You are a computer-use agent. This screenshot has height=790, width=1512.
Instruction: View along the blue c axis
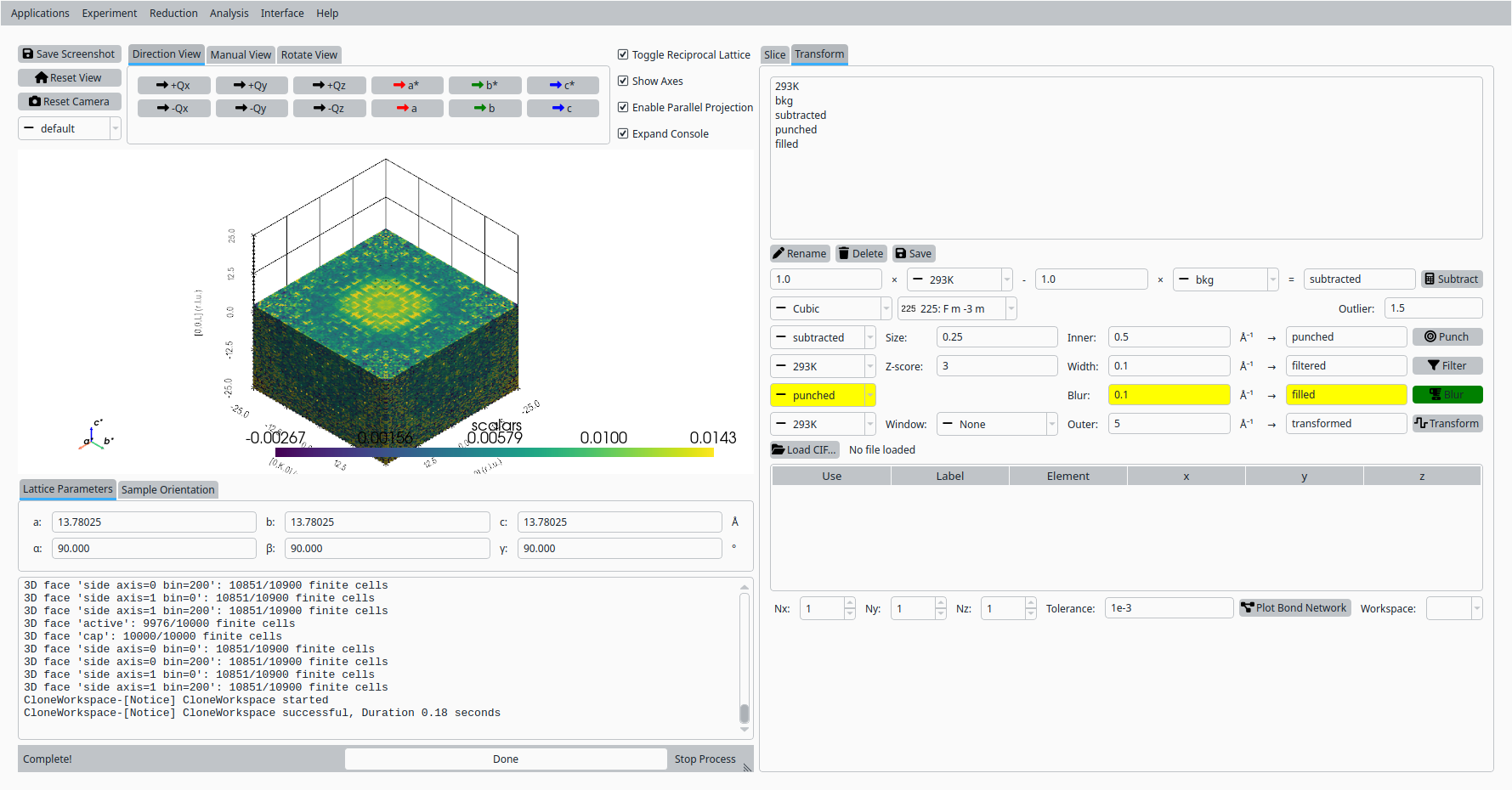pos(563,108)
